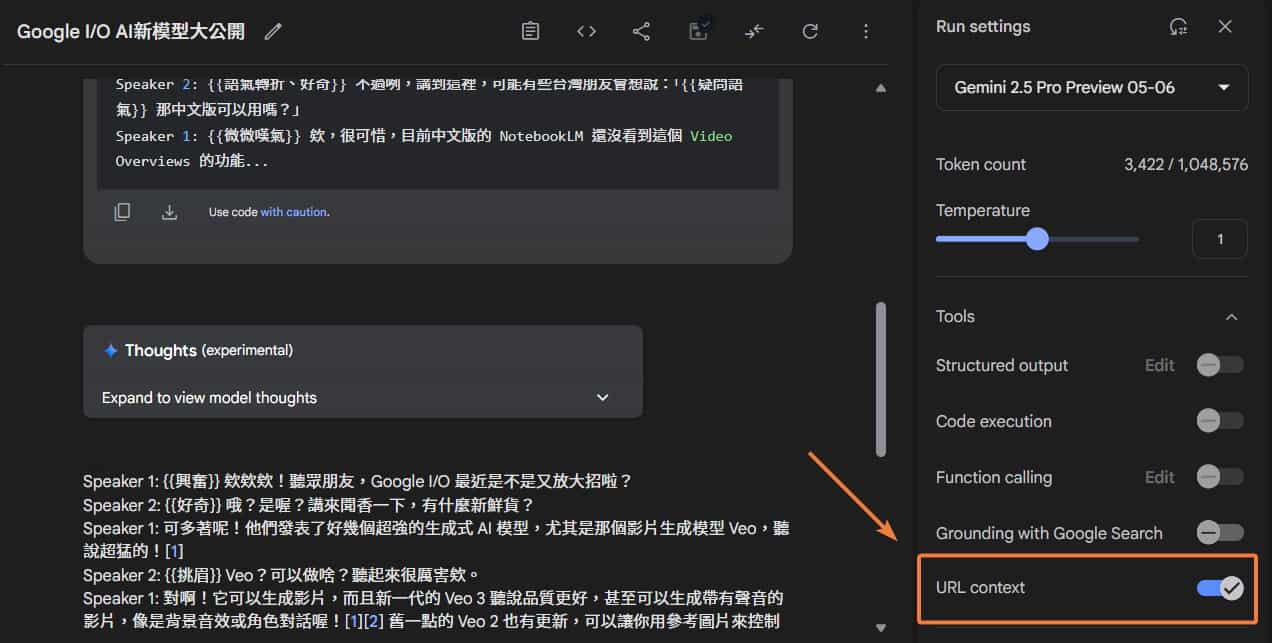Toggle Code execution switch
Image resolution: width=1272 pixels, height=643 pixels.
pyautogui.click(x=1220, y=421)
